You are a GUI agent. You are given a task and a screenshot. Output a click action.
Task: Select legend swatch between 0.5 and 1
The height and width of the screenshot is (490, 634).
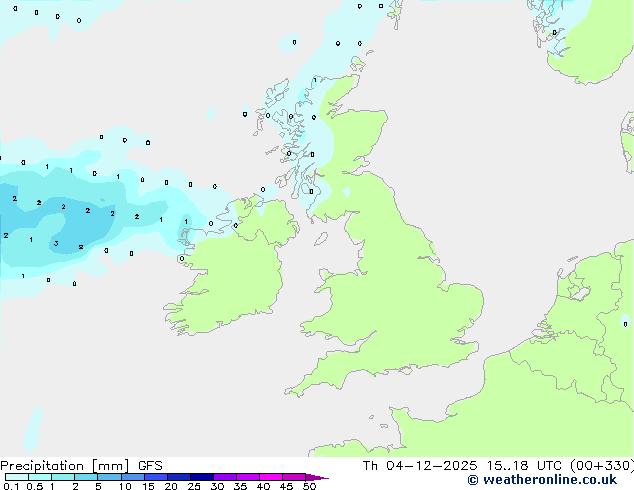pyautogui.click(x=40, y=477)
